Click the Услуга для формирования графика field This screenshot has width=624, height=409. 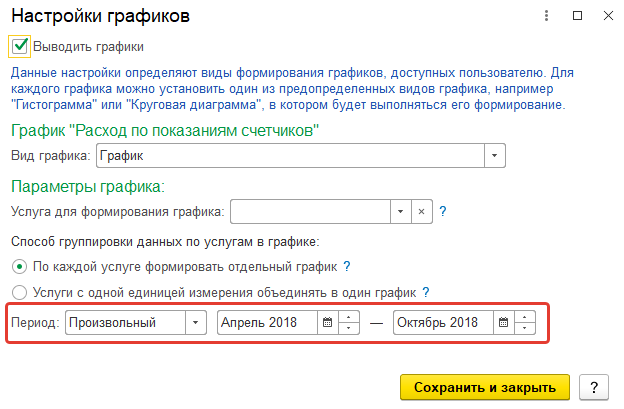pos(310,211)
